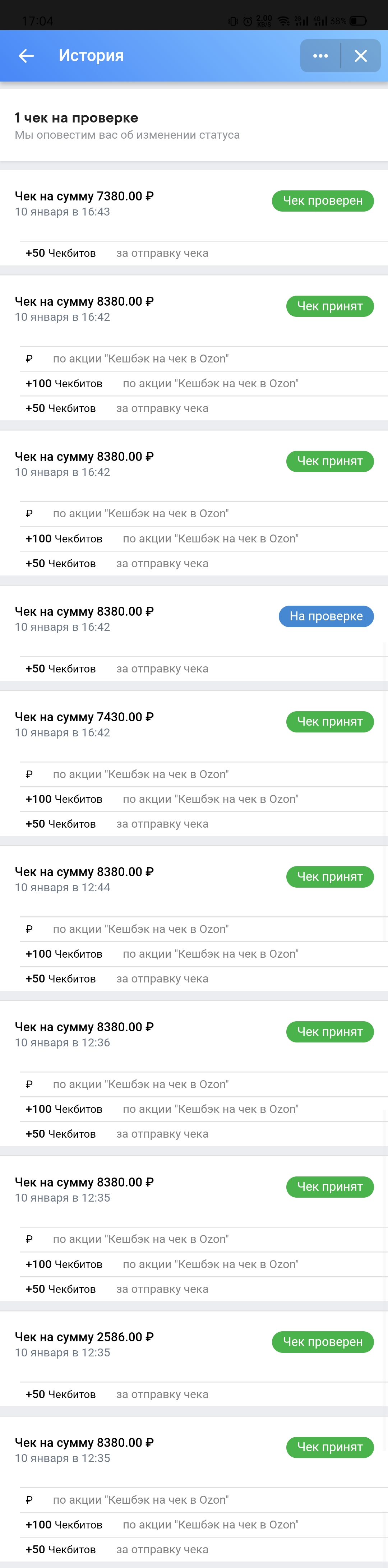Tap +100 Чекбитов row under 12:44 receipt
This screenshot has width=388, height=1568.
pyautogui.click(x=203, y=954)
